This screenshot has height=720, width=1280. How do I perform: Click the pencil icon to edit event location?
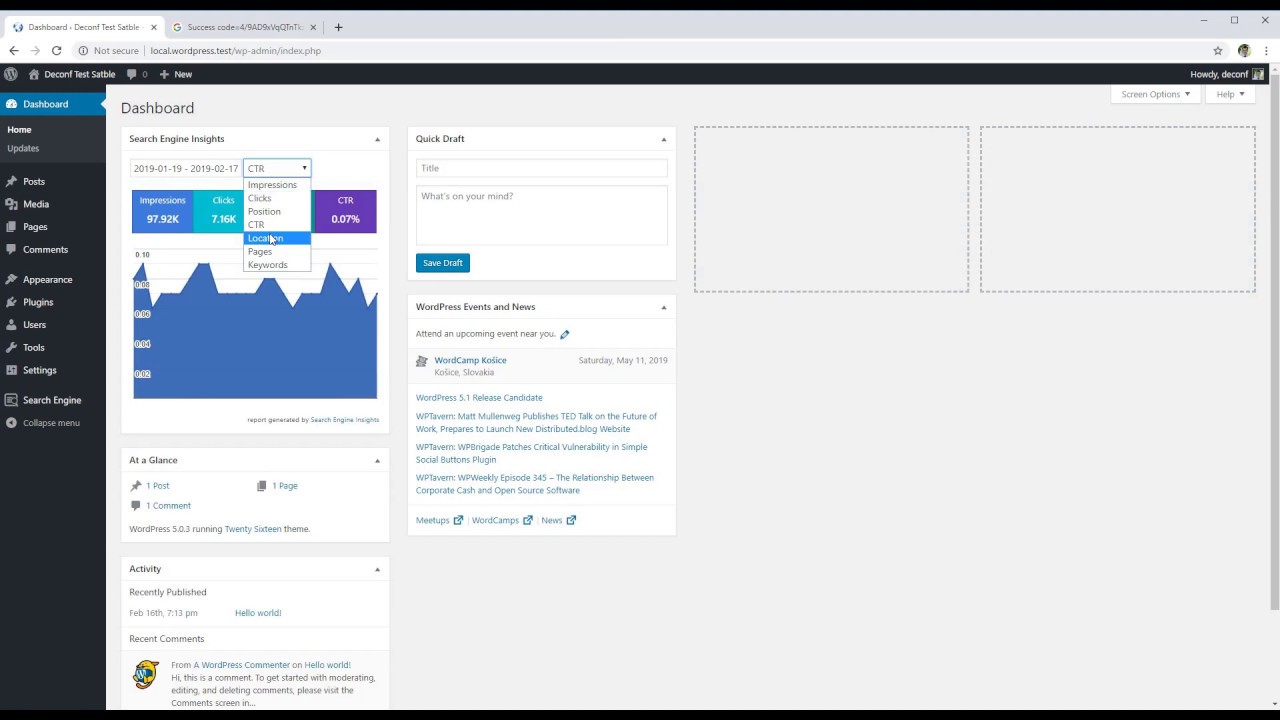click(565, 334)
